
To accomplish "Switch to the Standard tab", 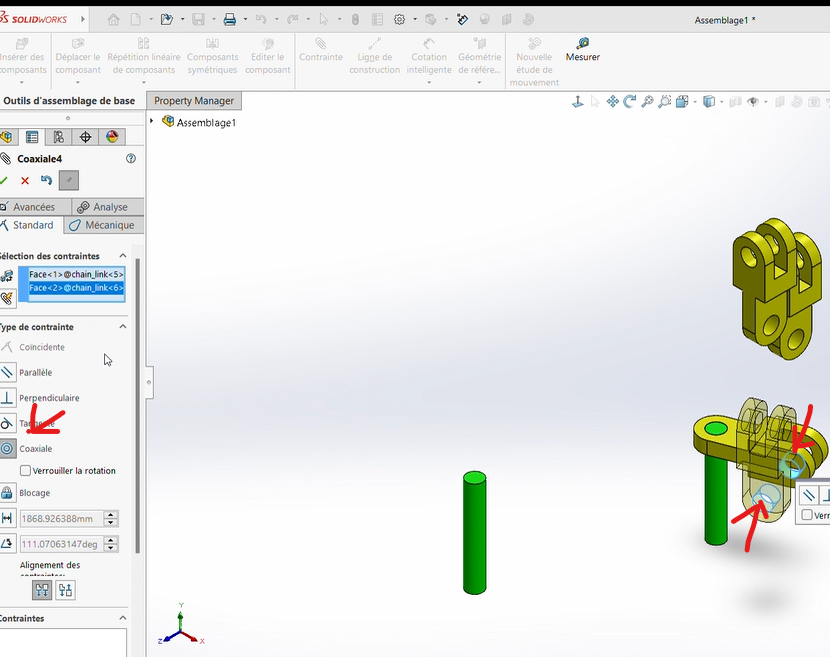I will [x=31, y=225].
